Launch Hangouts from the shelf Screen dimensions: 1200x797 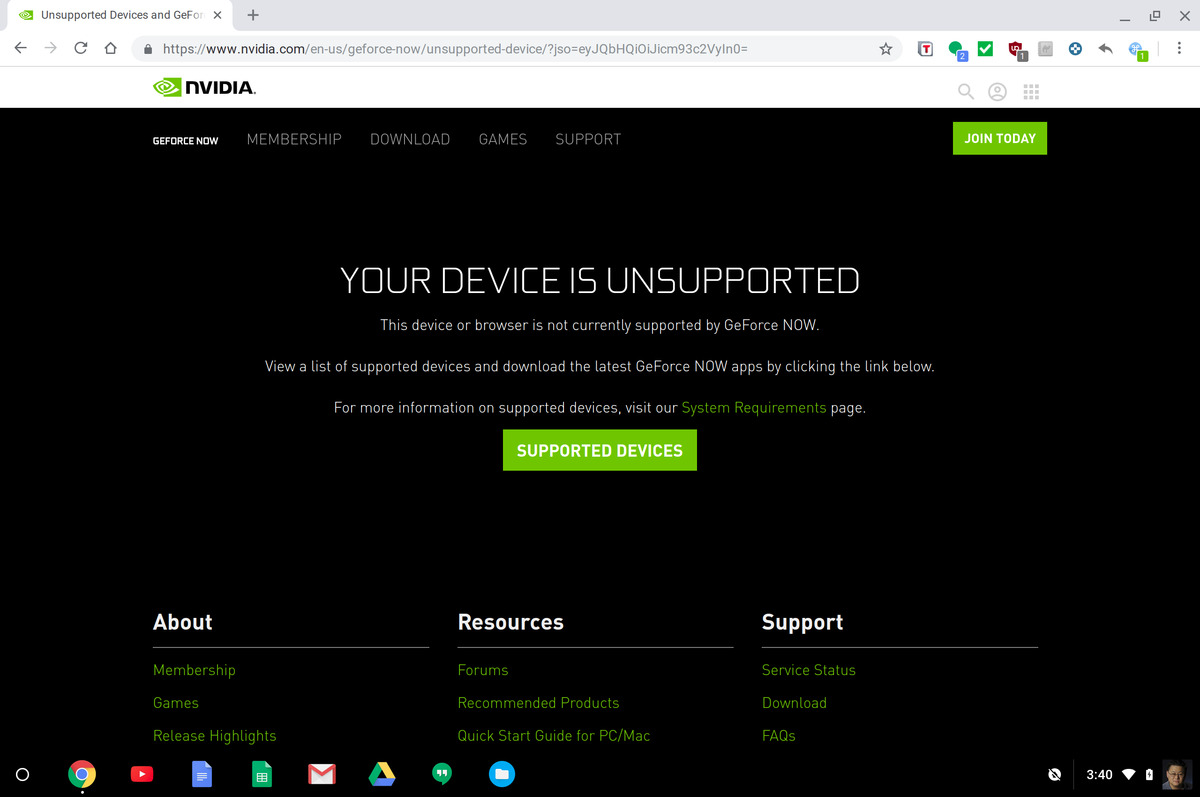tap(442, 774)
